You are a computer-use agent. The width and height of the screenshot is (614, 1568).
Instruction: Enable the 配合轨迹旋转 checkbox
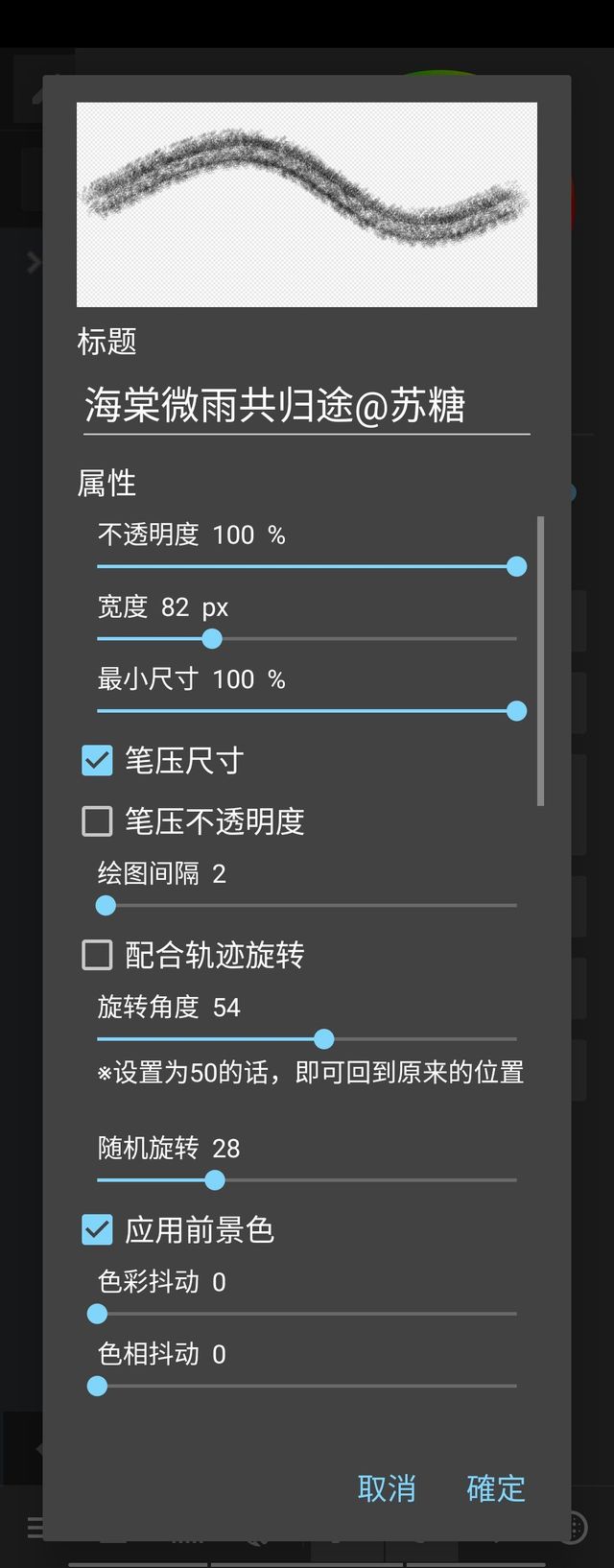coord(97,955)
